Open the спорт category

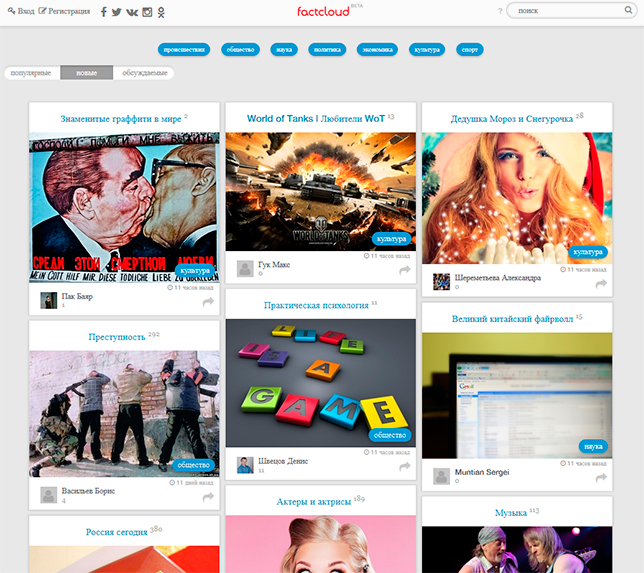tap(470, 50)
